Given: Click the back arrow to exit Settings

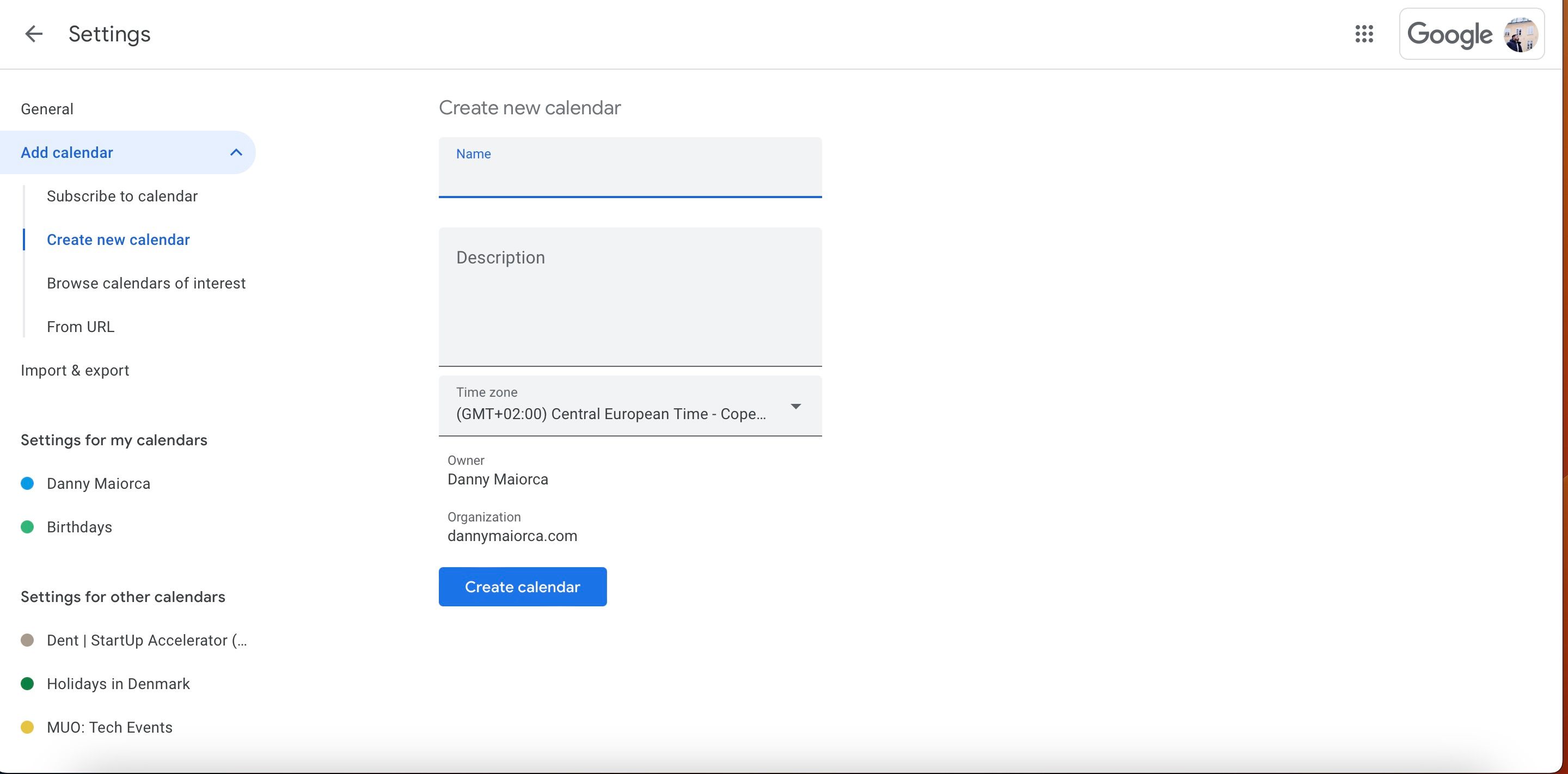Looking at the screenshot, I should tap(33, 34).
